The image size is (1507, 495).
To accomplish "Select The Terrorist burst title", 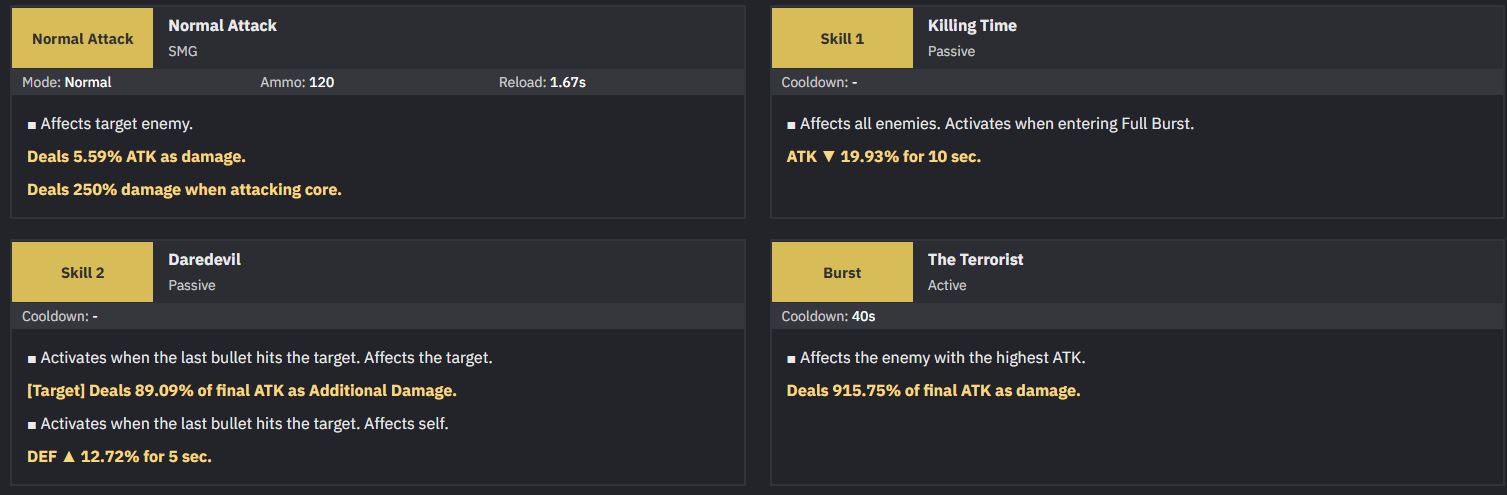I will (975, 260).
